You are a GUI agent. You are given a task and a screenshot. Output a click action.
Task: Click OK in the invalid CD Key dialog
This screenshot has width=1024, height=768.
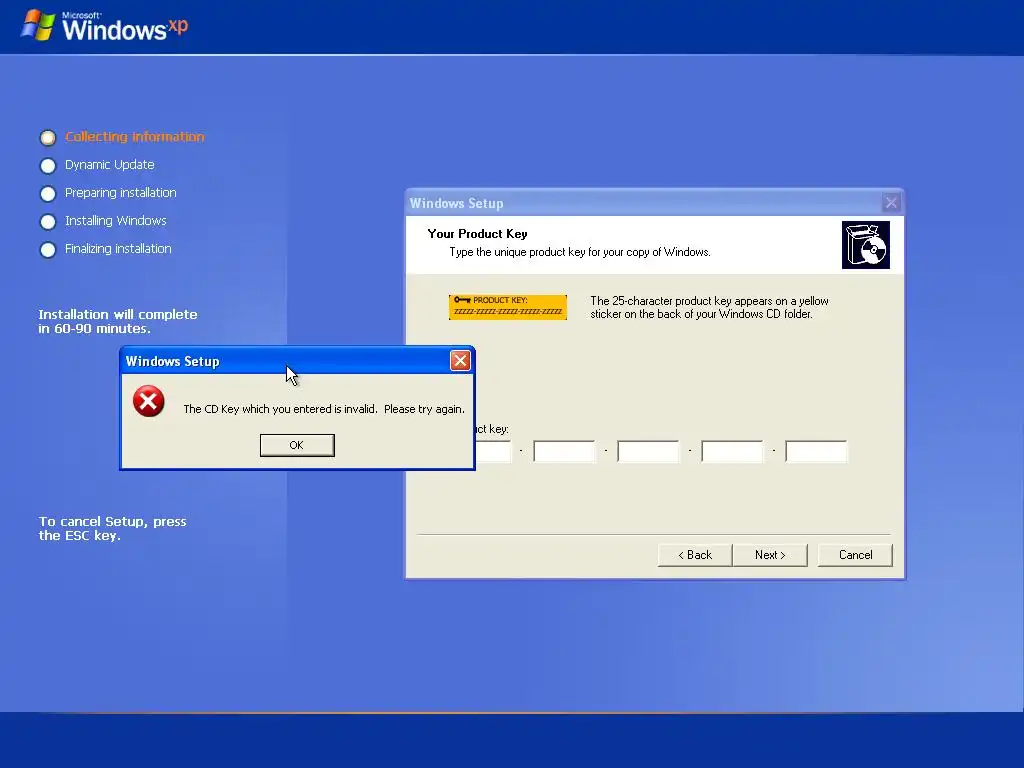(x=297, y=445)
